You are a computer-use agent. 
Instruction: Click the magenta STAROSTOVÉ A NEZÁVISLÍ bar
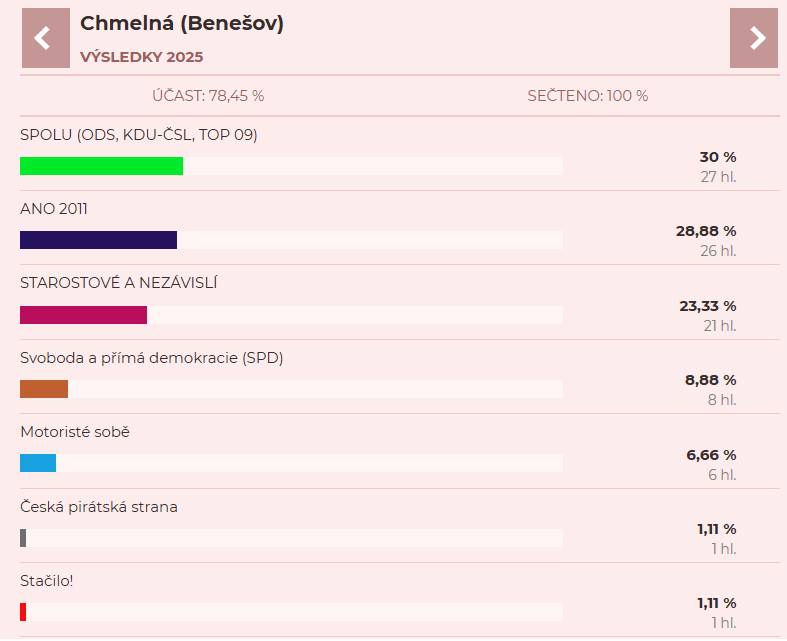point(83,315)
